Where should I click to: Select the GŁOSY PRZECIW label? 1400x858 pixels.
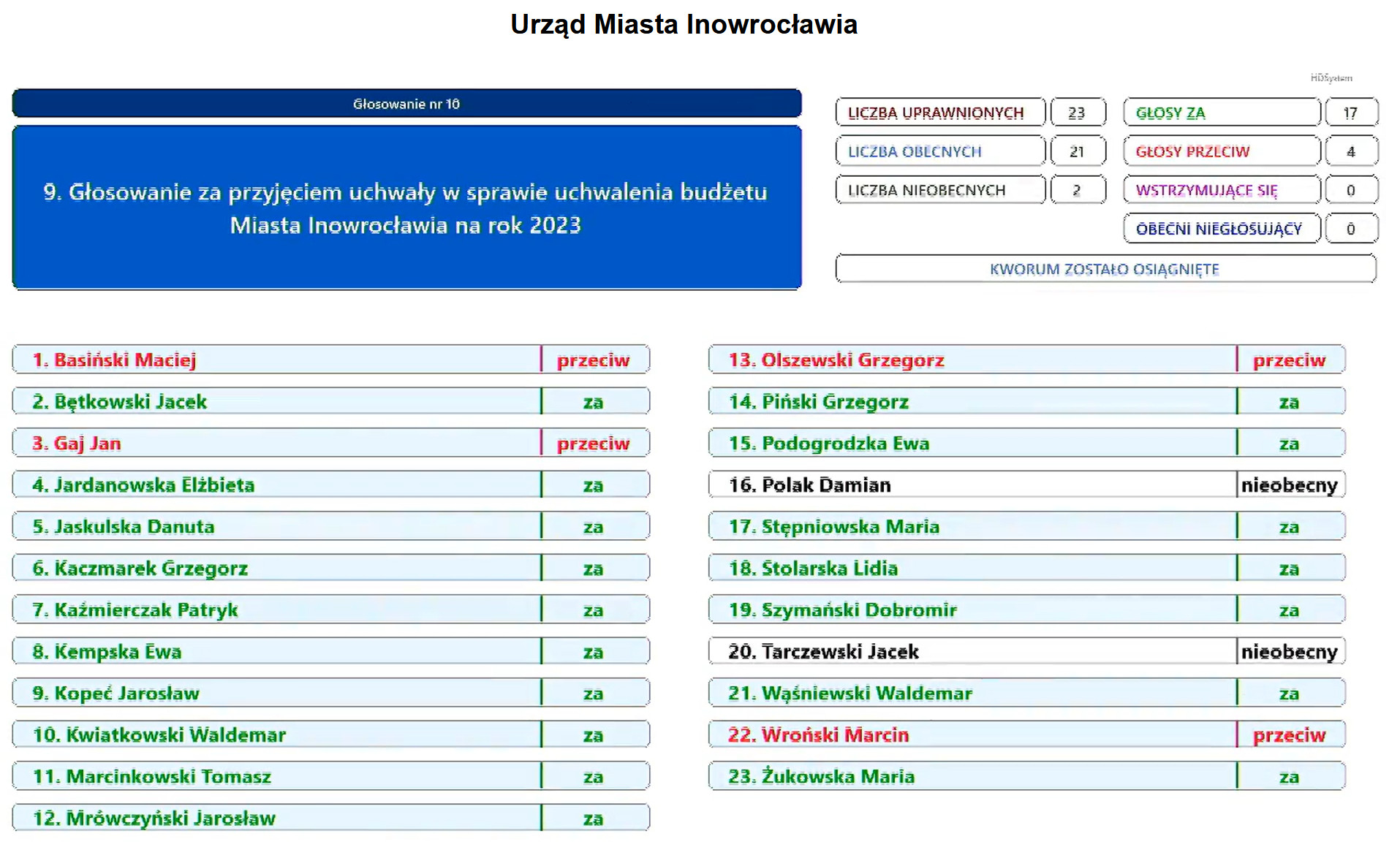click(1221, 152)
